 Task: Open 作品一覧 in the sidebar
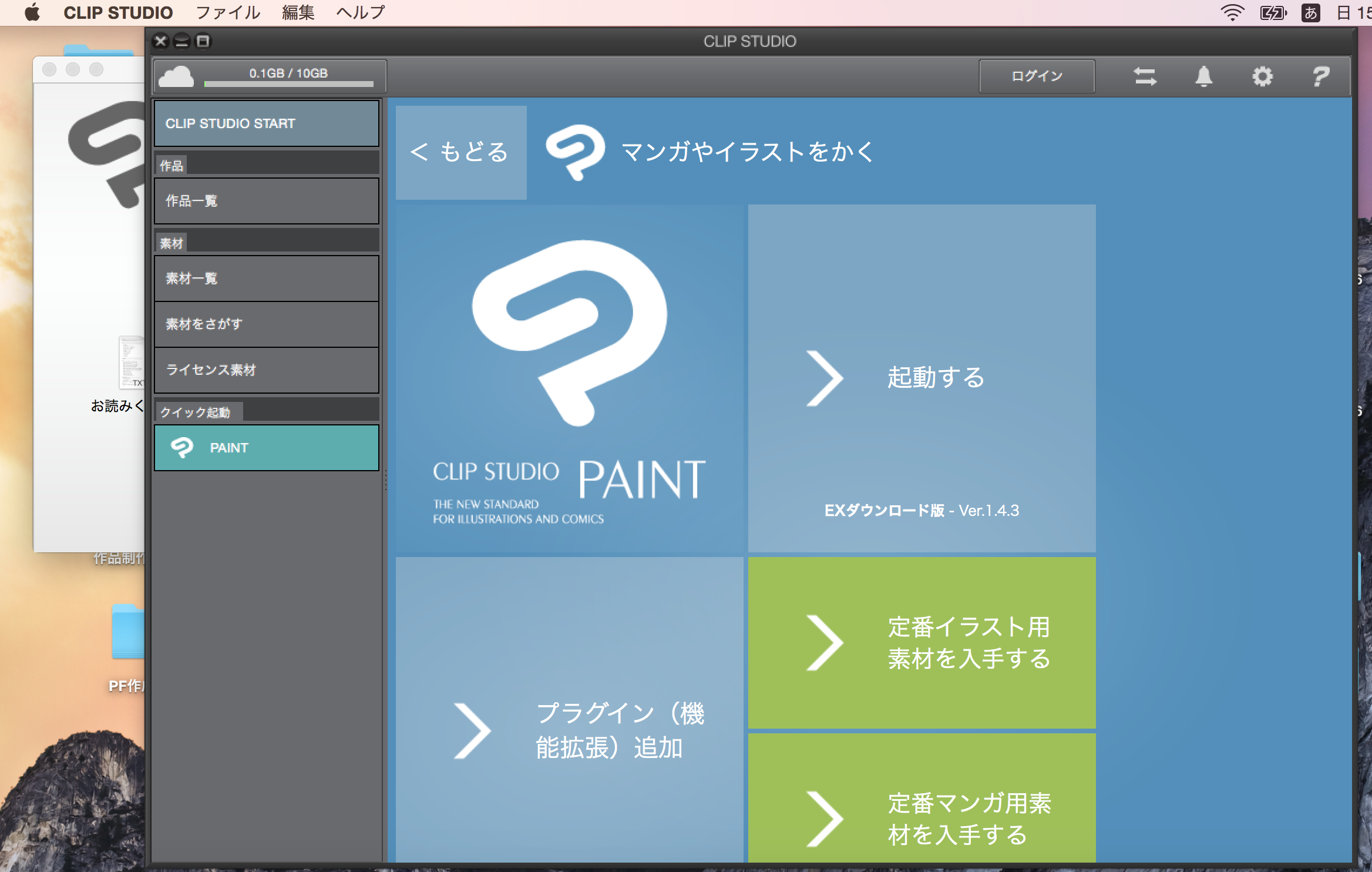coord(266,201)
